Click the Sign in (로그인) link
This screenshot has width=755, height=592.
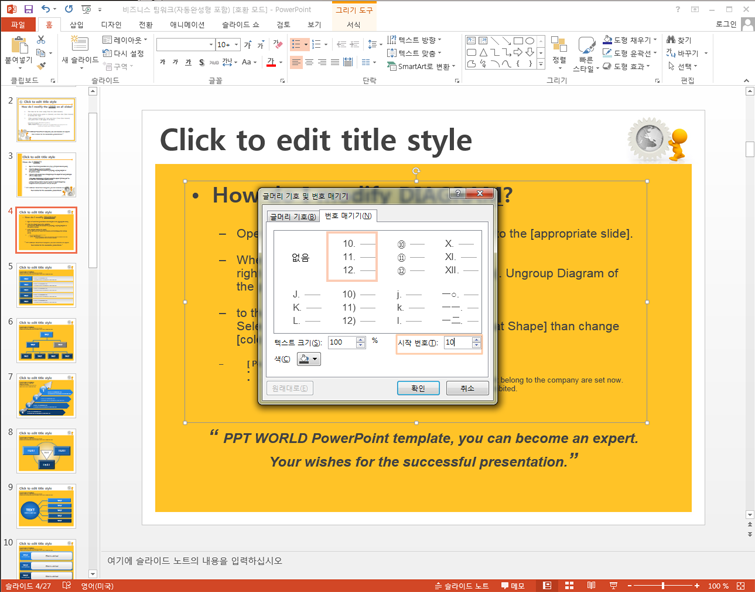coord(726,24)
